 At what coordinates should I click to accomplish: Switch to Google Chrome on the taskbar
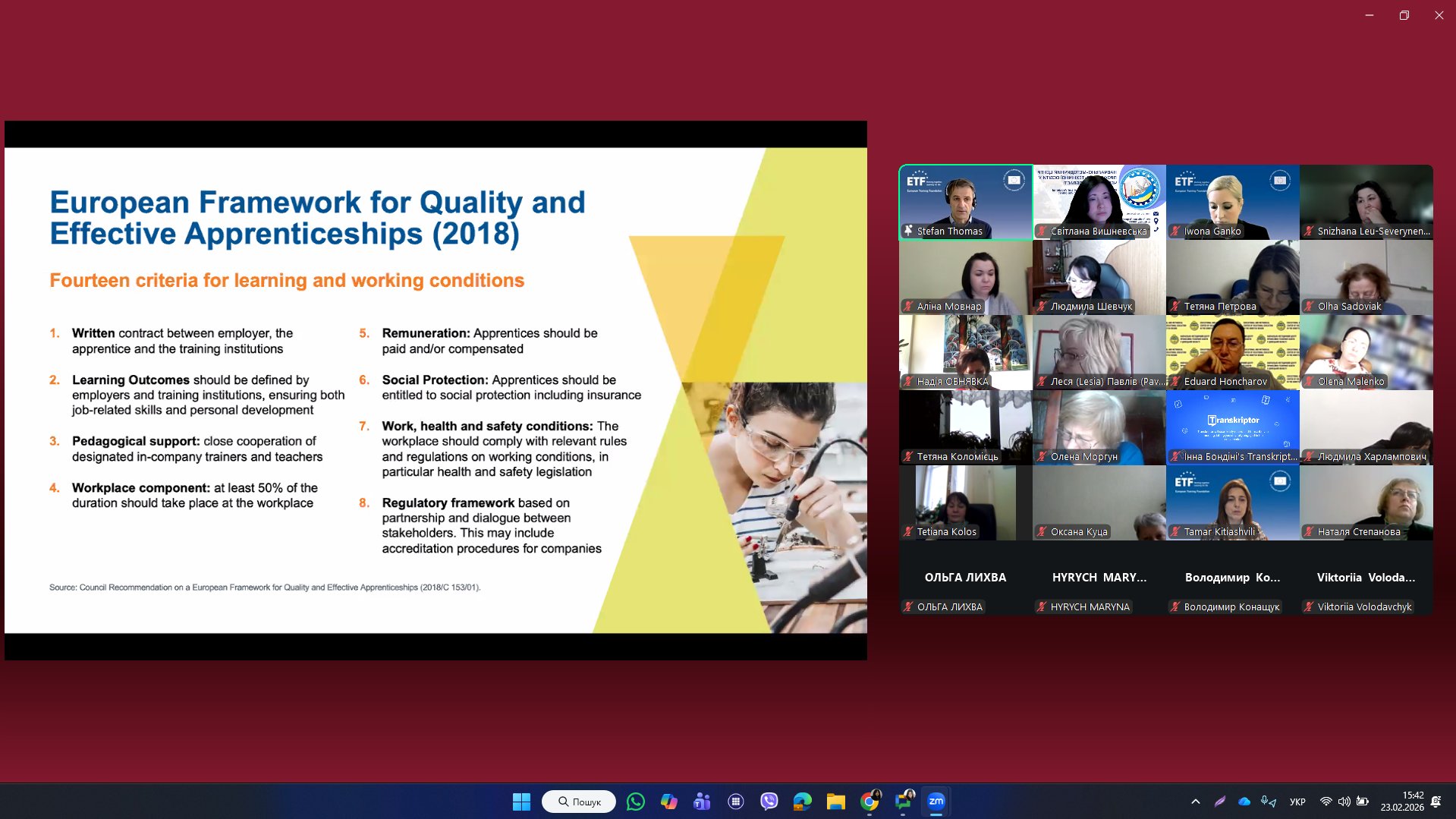tap(870, 802)
